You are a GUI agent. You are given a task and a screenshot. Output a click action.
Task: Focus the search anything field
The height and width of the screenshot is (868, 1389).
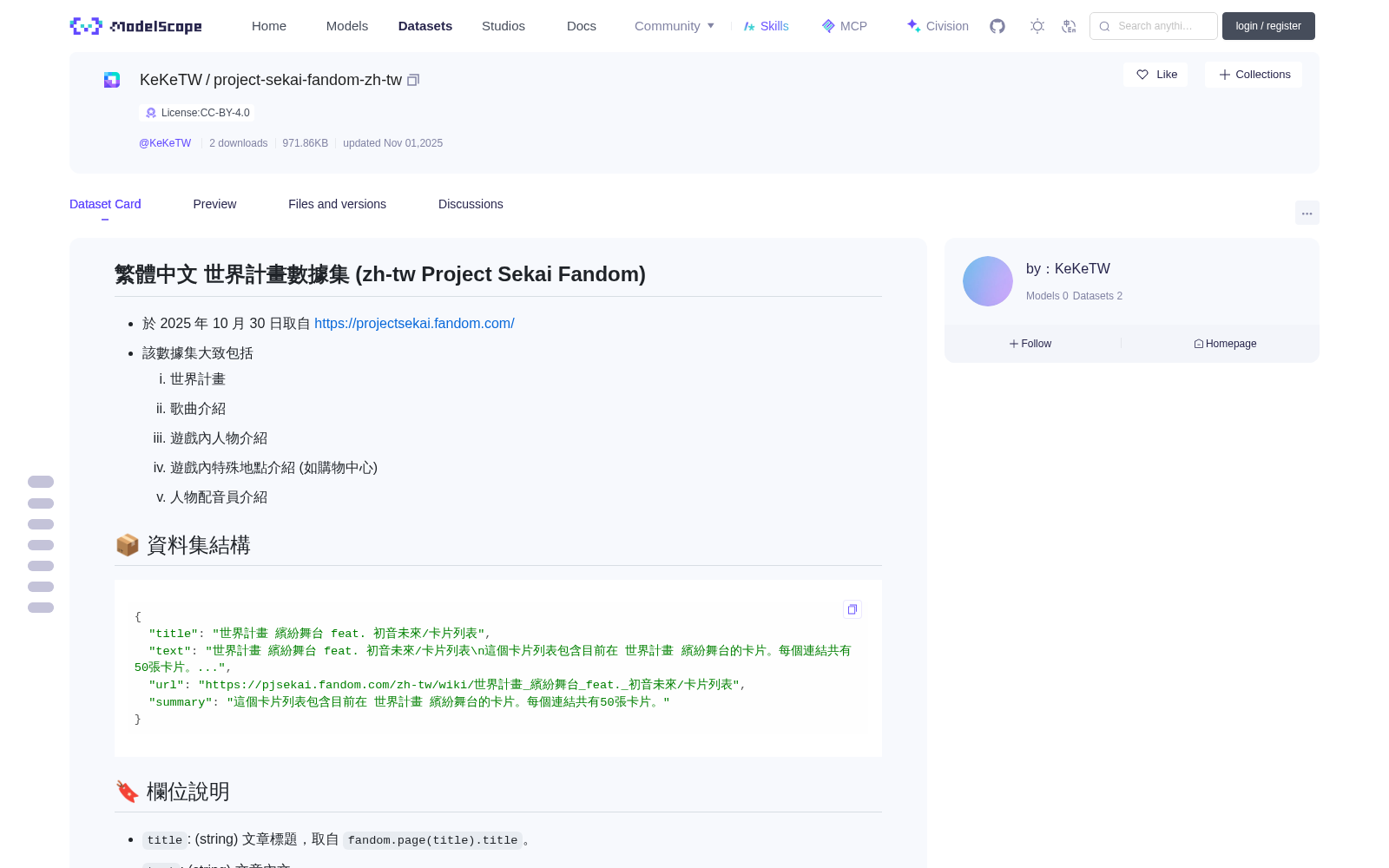pyautogui.click(x=1154, y=26)
